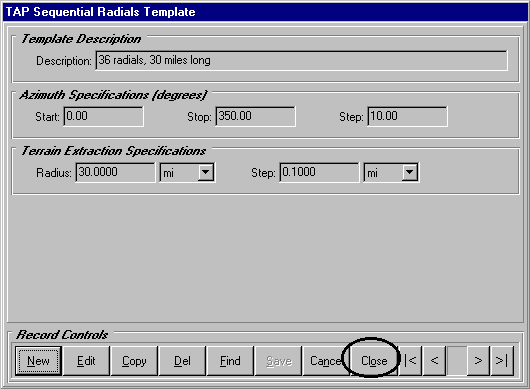Click the terrain Step field showing 0.1000
Viewport: 530px width, 389px height.
pos(319,172)
